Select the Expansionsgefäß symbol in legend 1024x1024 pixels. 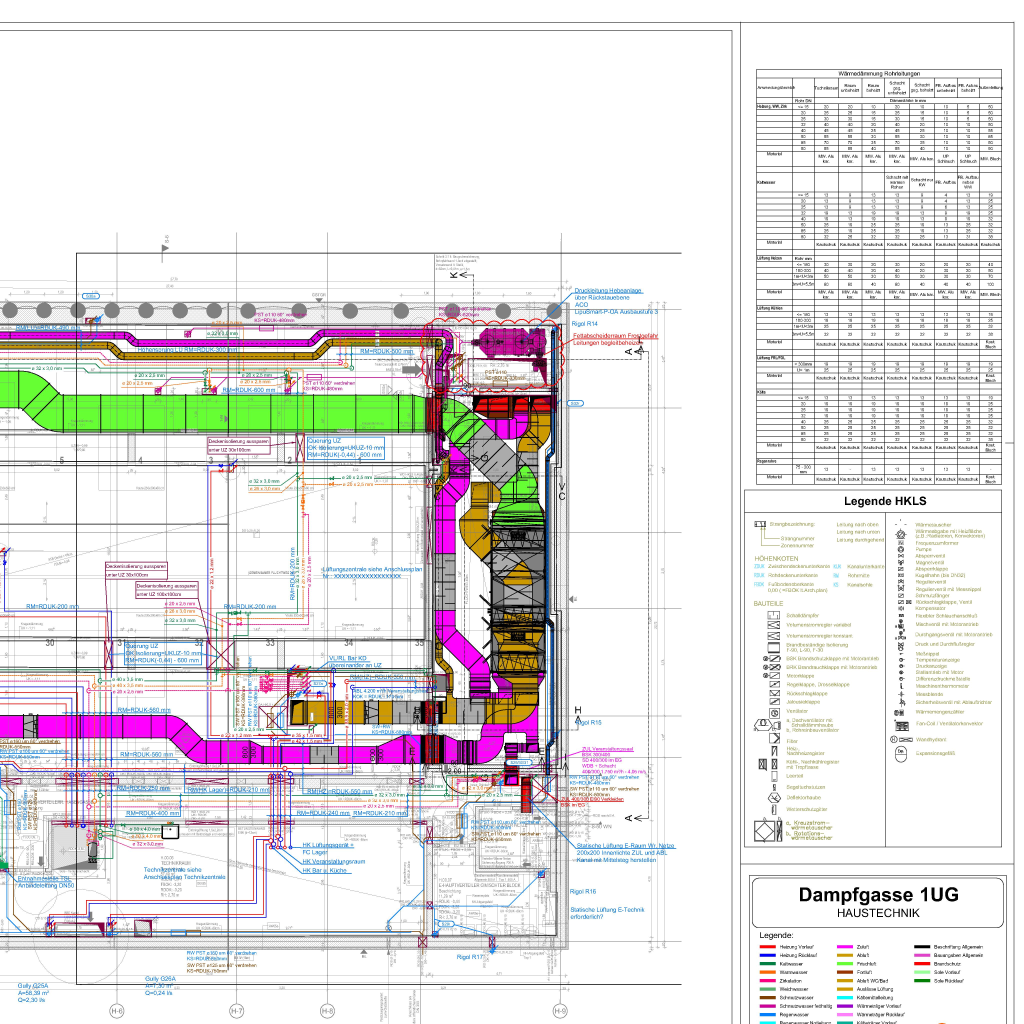pos(900,752)
